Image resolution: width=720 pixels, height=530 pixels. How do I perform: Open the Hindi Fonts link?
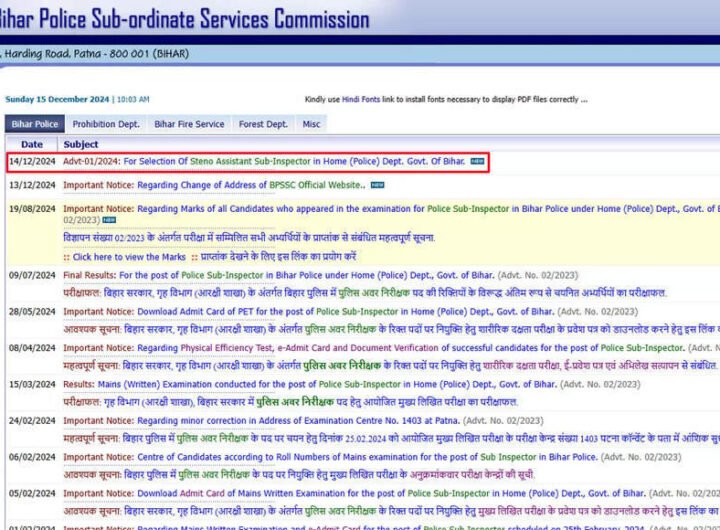[361, 99]
